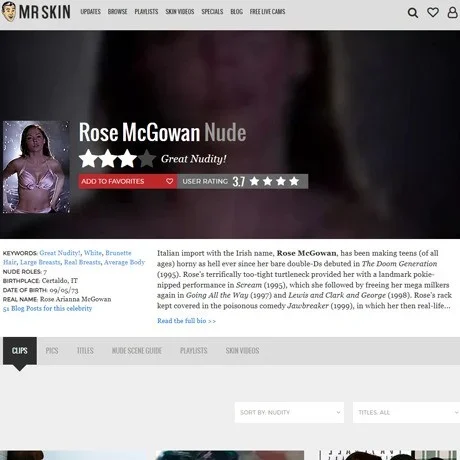The height and width of the screenshot is (460, 460).
Task: Open 51 Blog Posts for this celebrity
Action: [47, 308]
